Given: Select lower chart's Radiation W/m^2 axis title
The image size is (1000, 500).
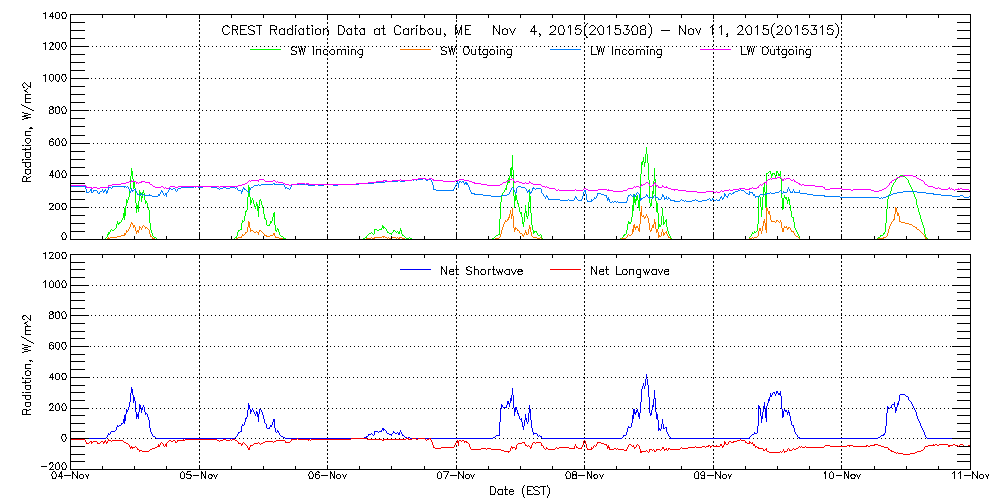Looking at the screenshot, I should click(x=29, y=362).
